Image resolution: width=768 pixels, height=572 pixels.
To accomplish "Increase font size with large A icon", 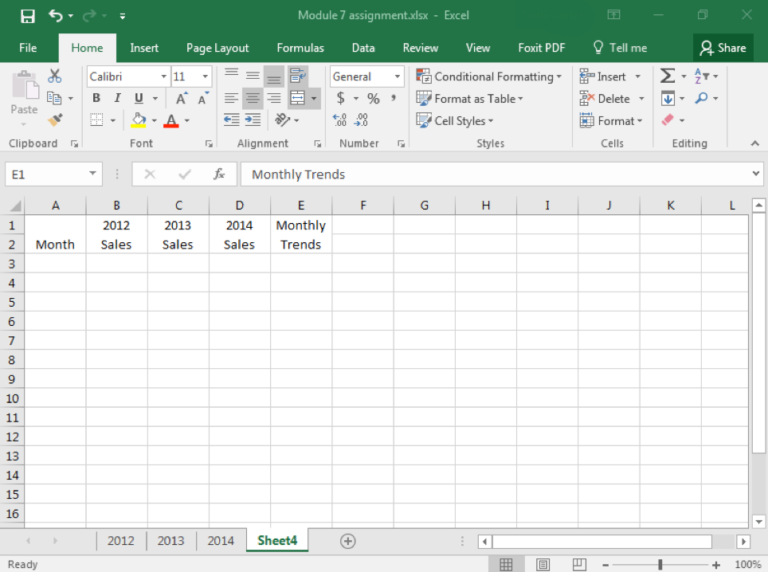I will pyautogui.click(x=181, y=98).
